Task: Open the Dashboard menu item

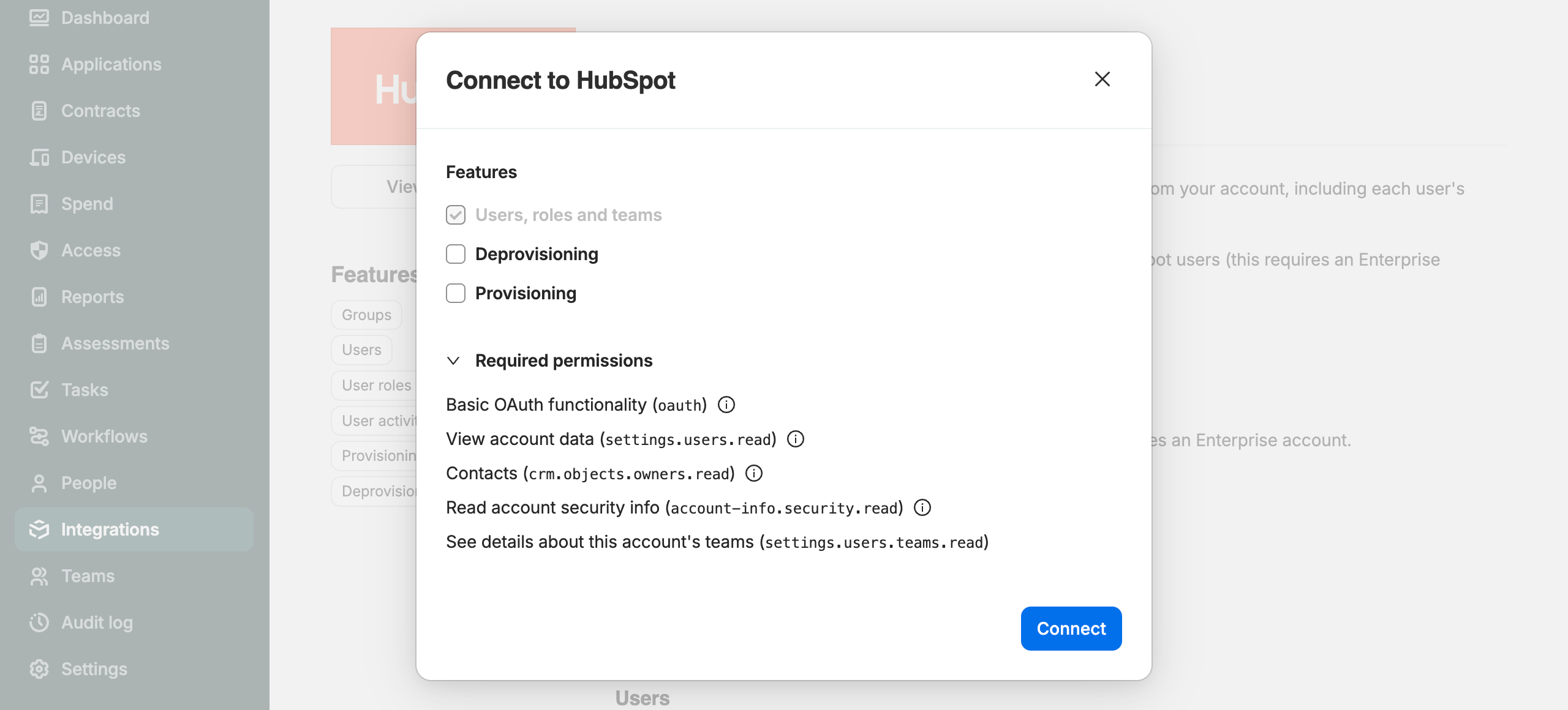Action: 105,18
